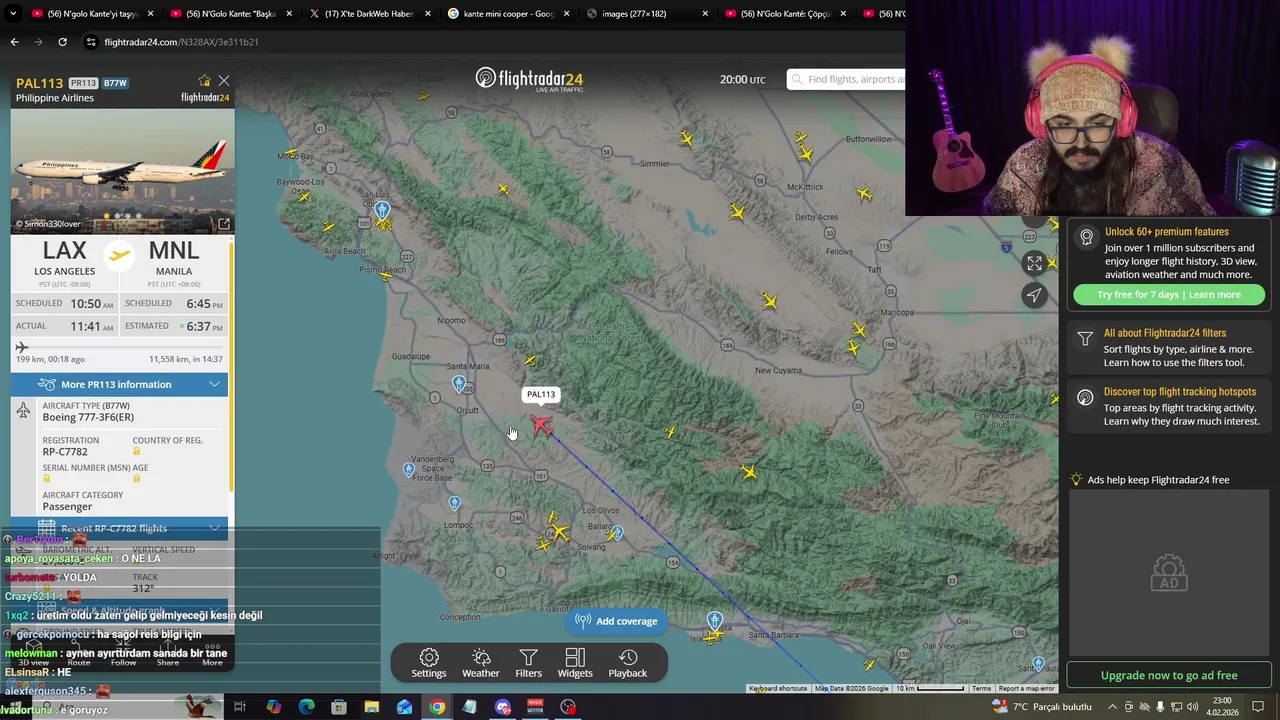
Task: Click the Philippine Airlines 777 photo thumbnail
Action: tap(122, 171)
